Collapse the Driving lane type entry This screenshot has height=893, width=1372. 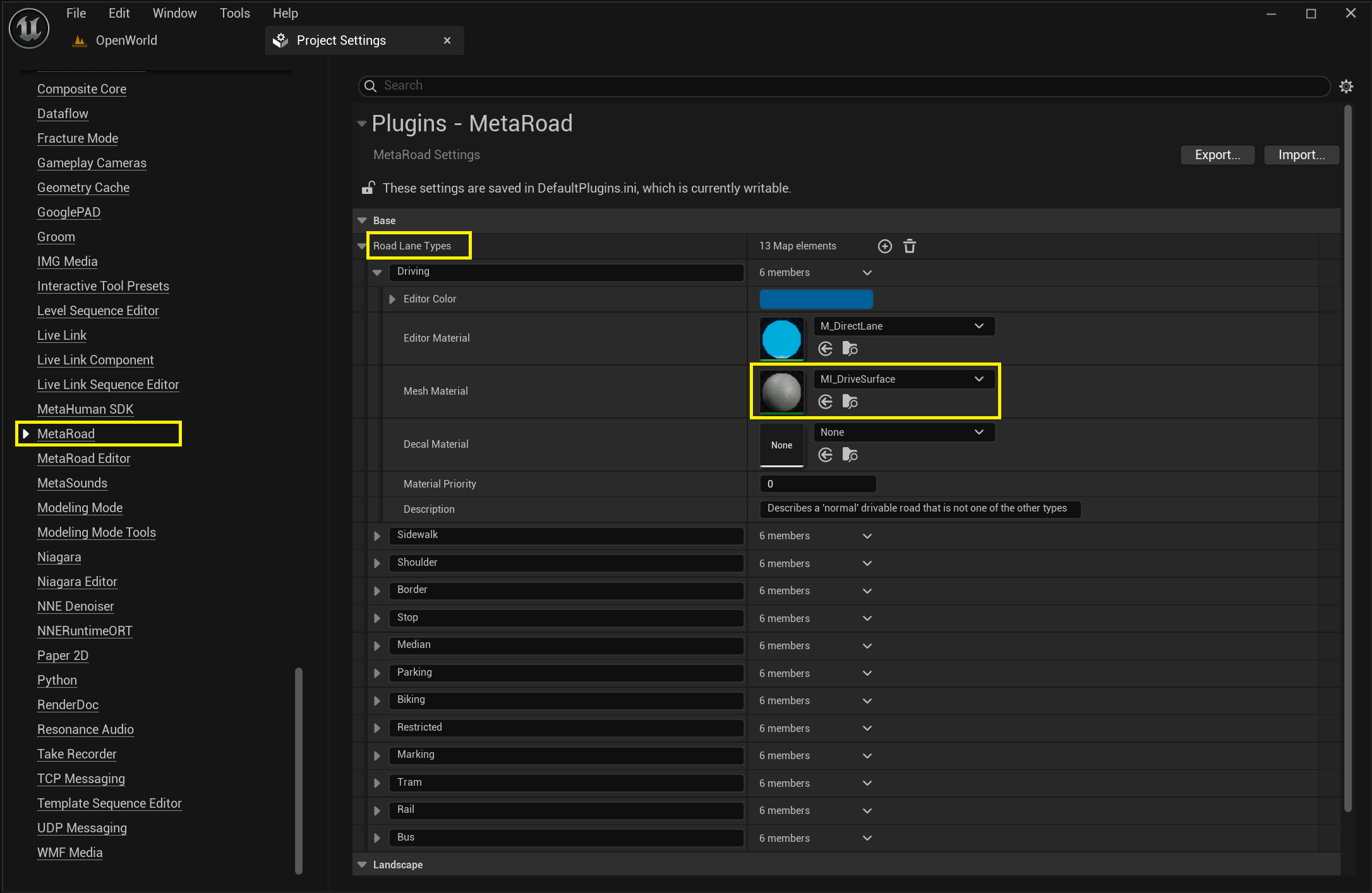click(x=377, y=273)
